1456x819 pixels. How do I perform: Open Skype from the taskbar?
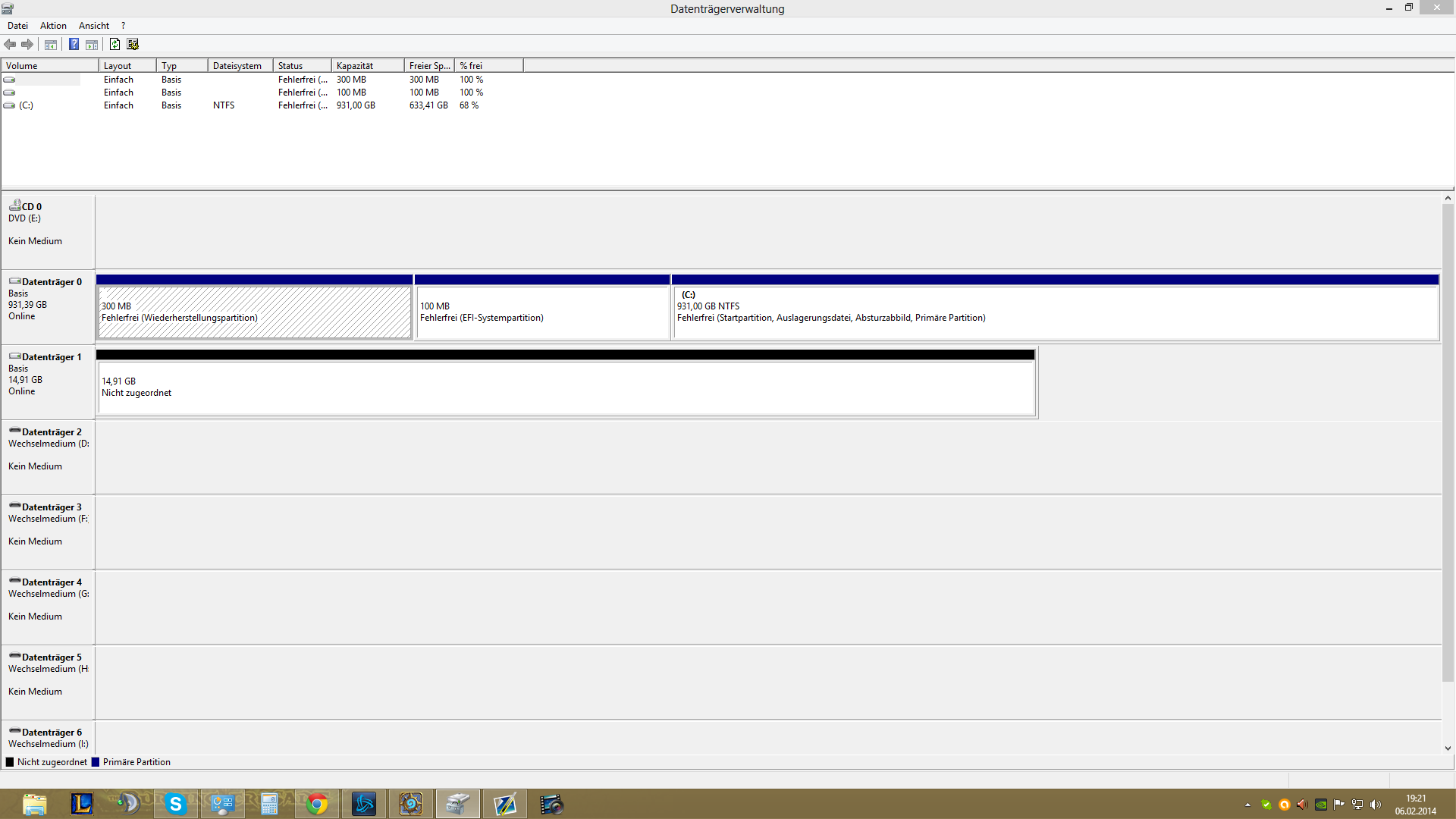pos(175,804)
